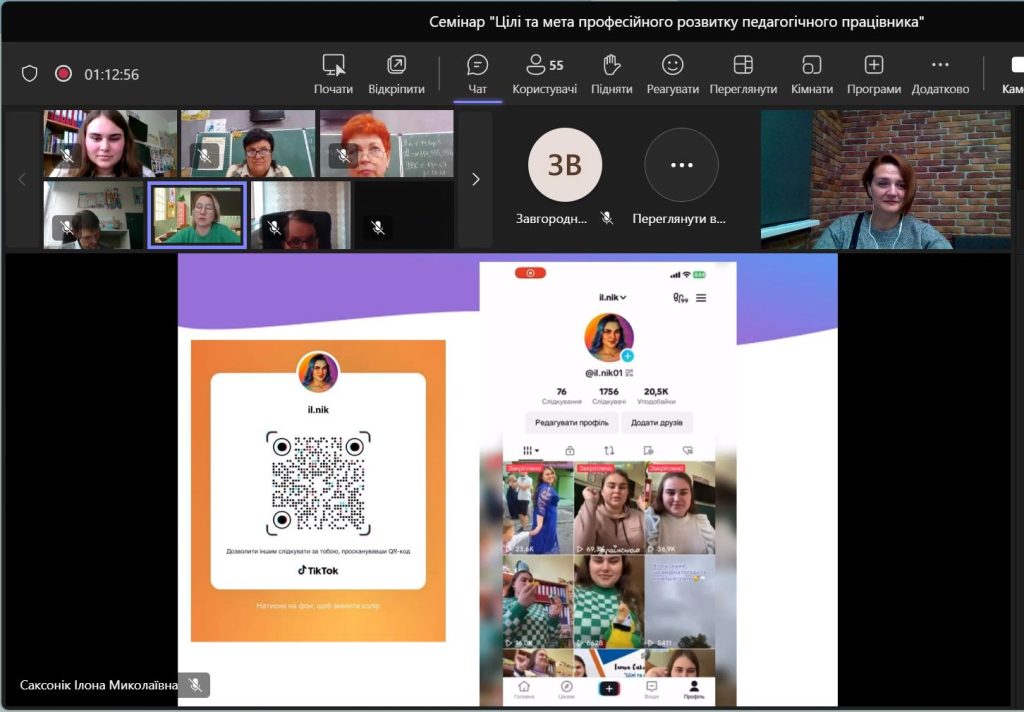The image size is (1024, 712).
Task: Open 76 Слідкування following count
Action: [x=562, y=396]
